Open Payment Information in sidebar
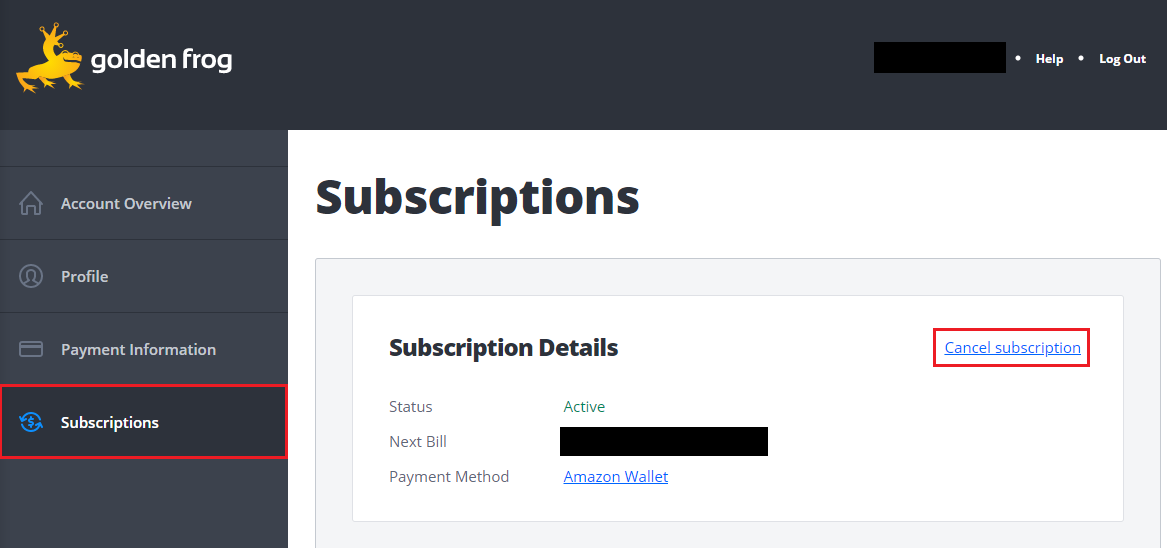 pyautogui.click(x=144, y=349)
